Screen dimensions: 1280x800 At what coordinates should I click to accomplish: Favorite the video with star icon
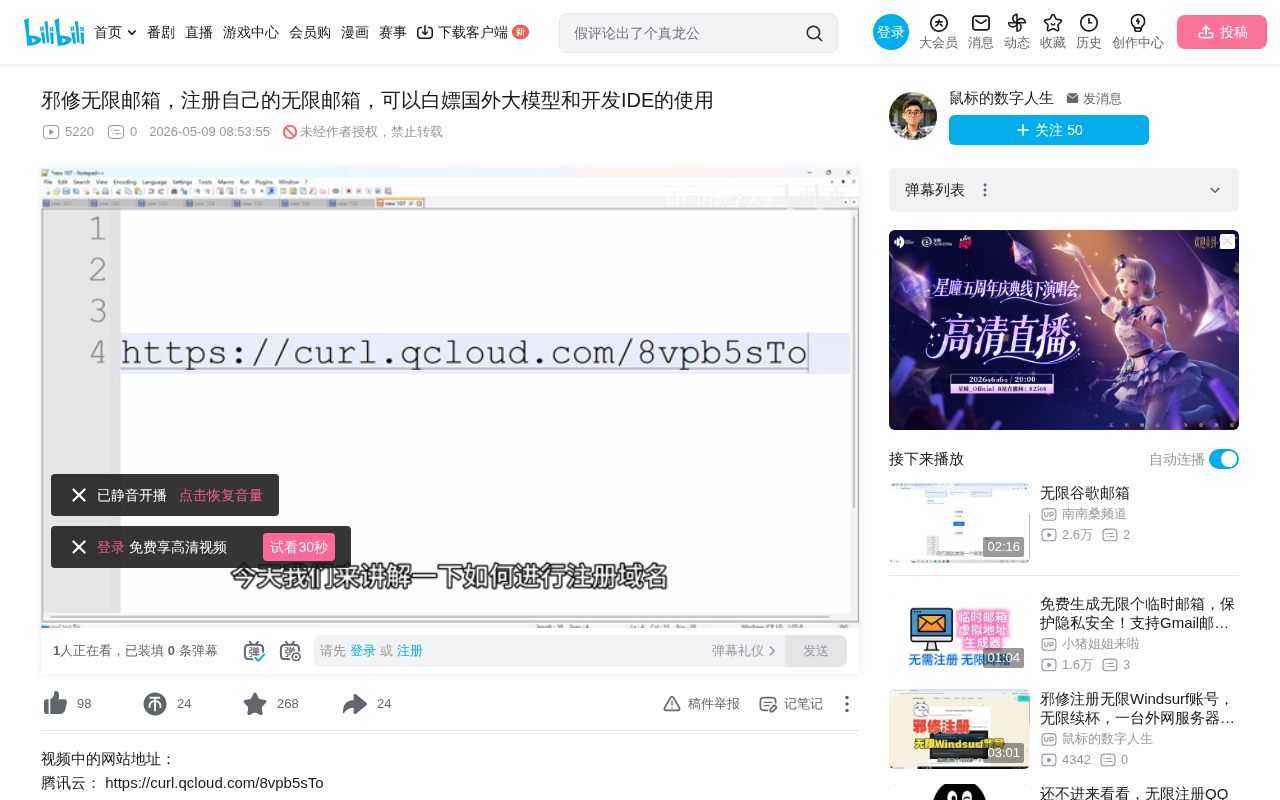tap(255, 704)
